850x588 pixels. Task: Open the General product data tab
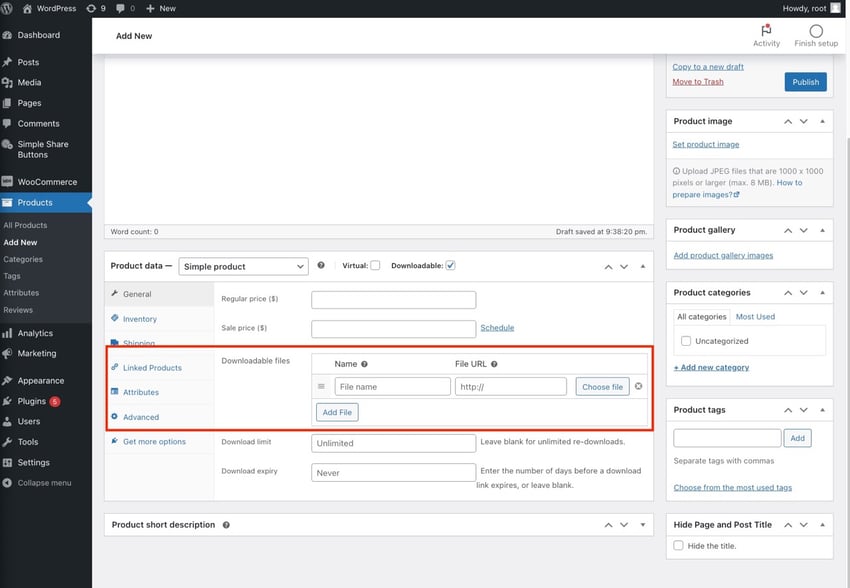[x=159, y=294]
